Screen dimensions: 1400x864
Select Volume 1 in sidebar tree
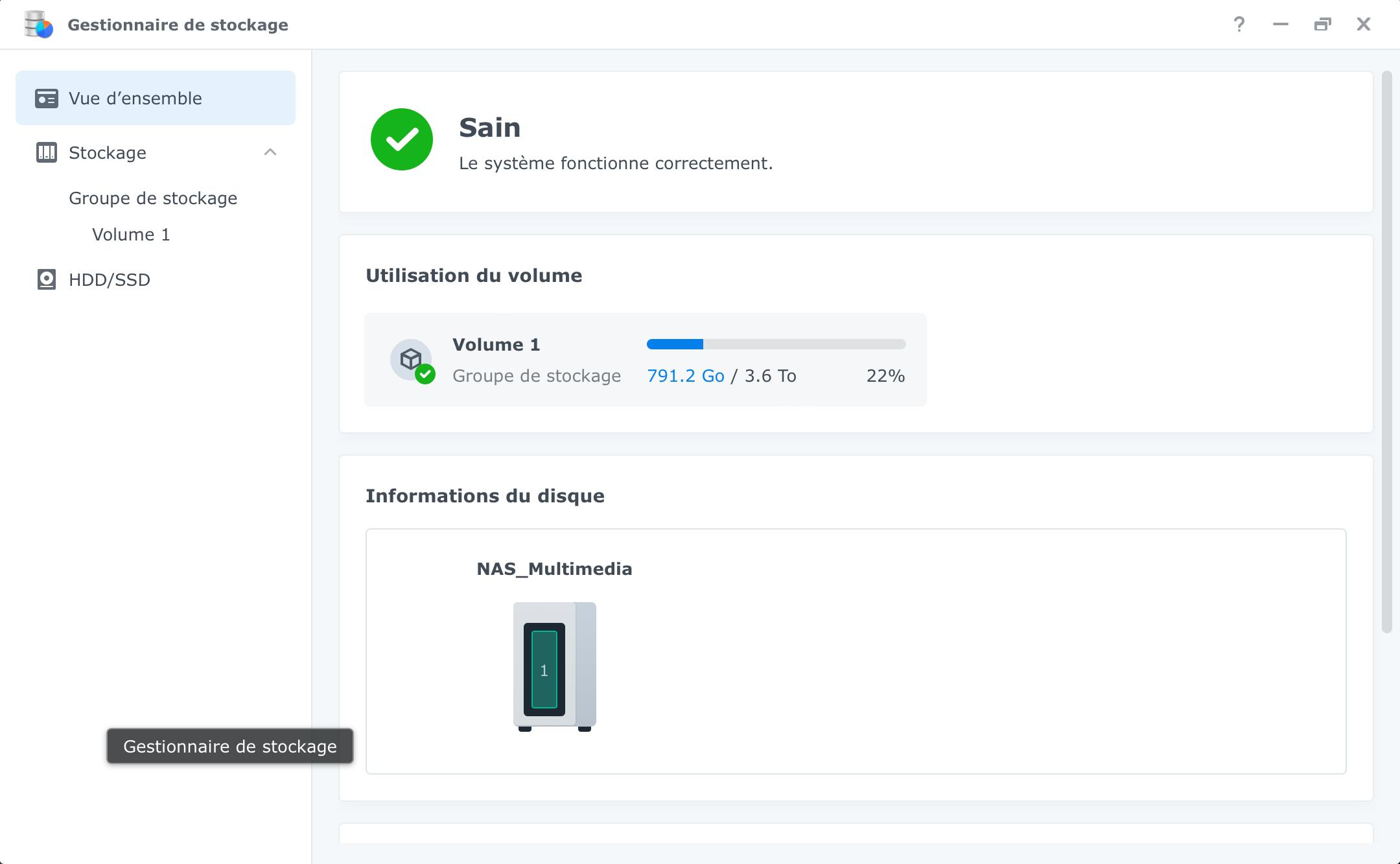coord(131,235)
